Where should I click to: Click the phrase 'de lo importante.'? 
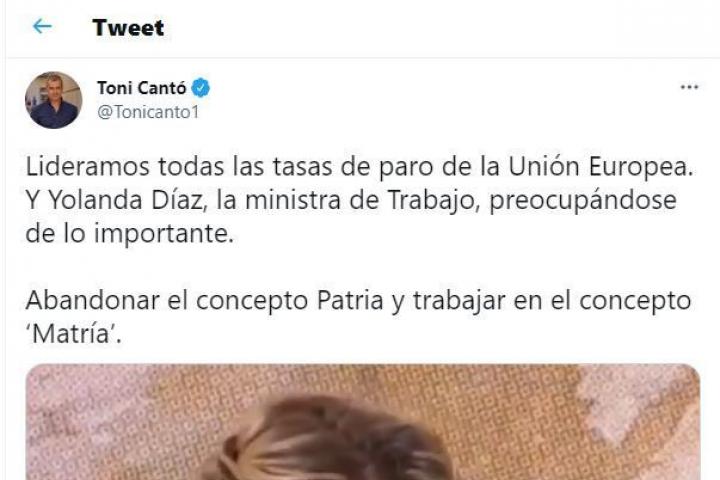[129, 234]
